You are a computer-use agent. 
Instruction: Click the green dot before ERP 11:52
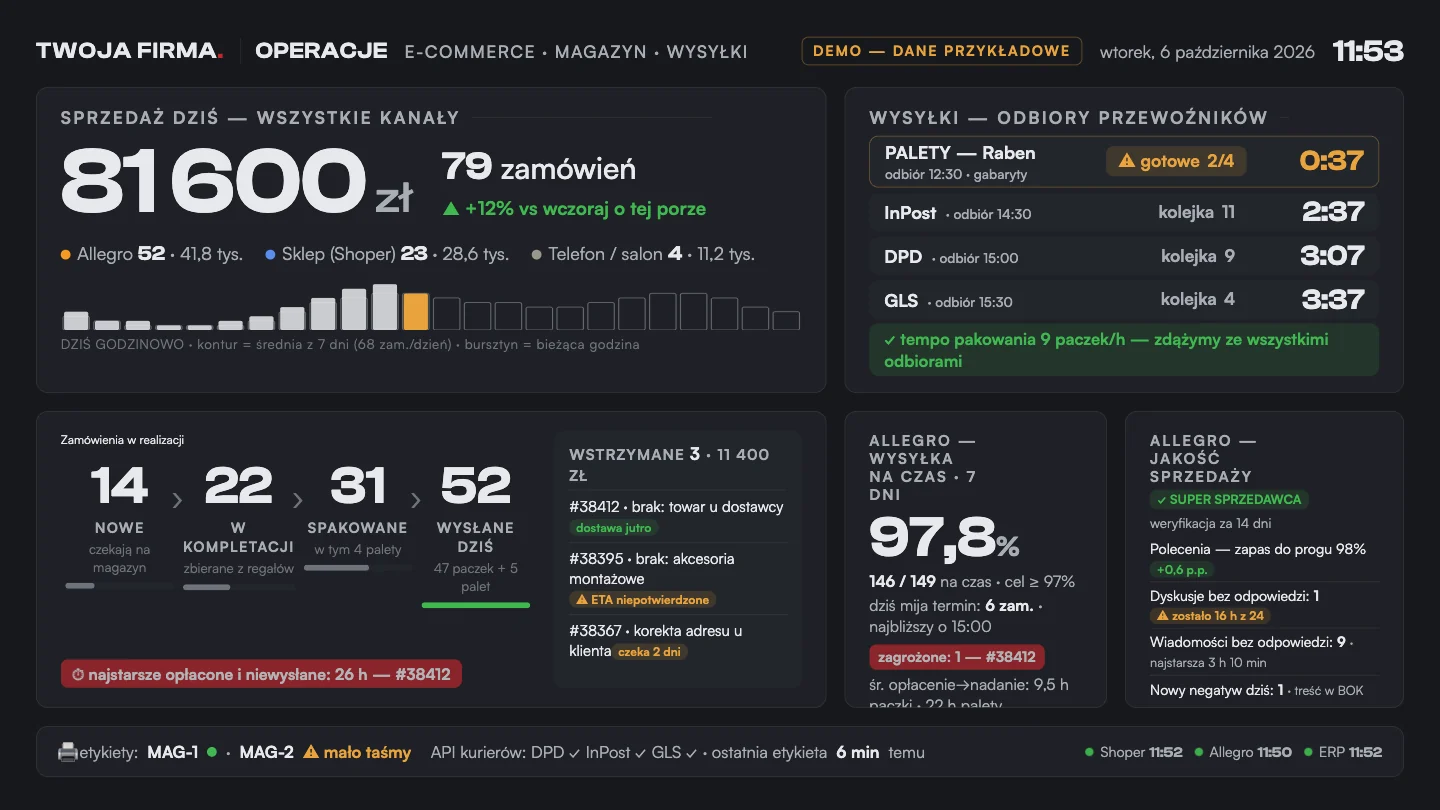coord(1308,752)
